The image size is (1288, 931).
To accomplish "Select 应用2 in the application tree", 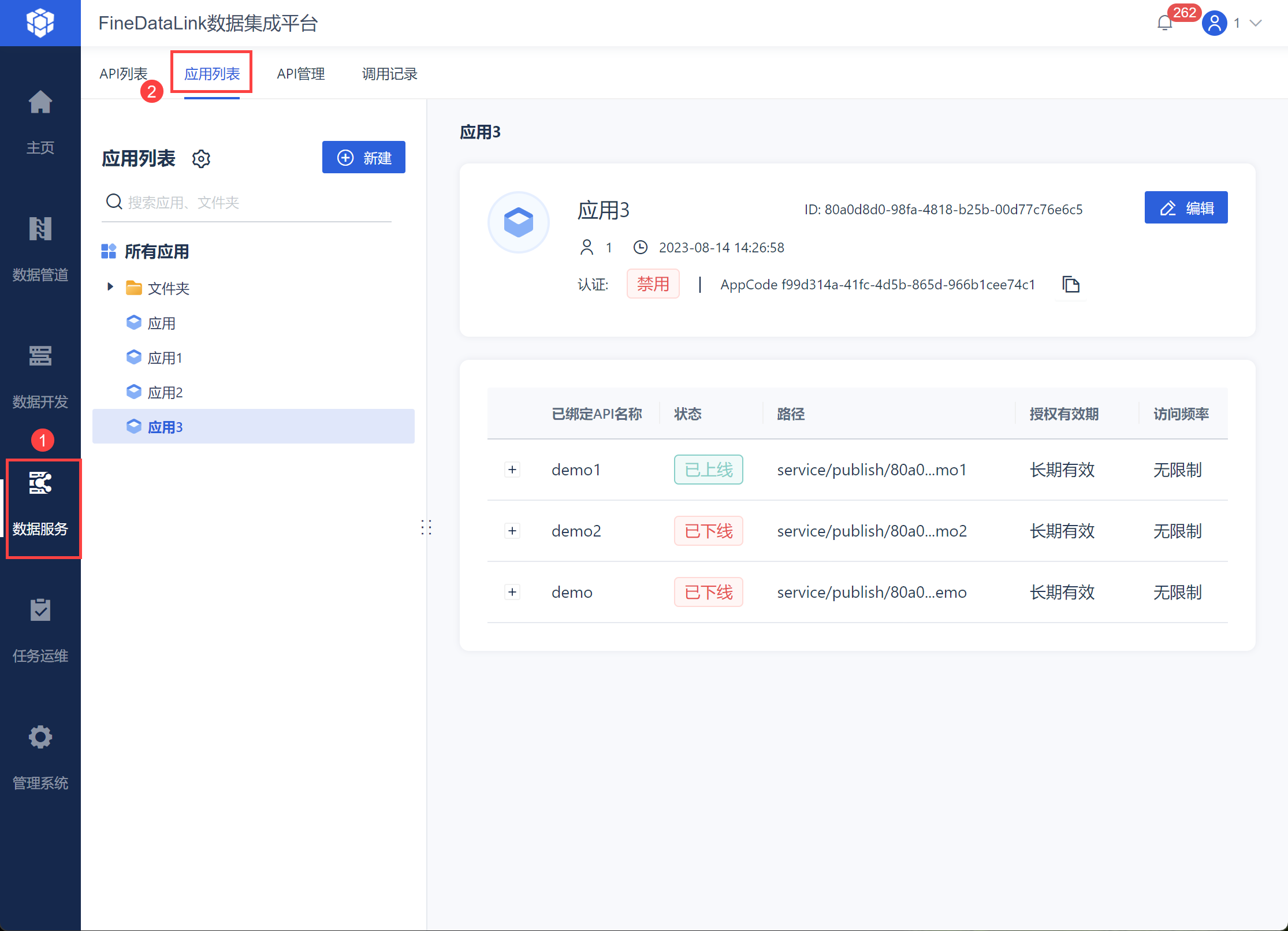I will 165,393.
